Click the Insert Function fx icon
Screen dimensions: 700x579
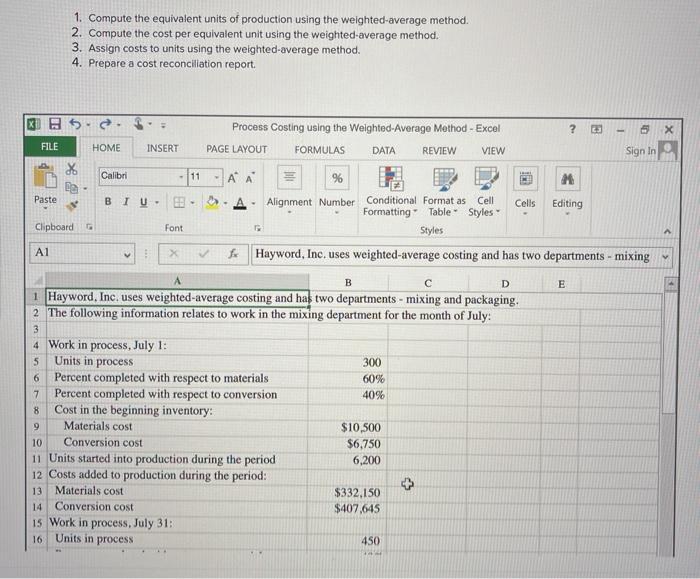tap(233, 254)
